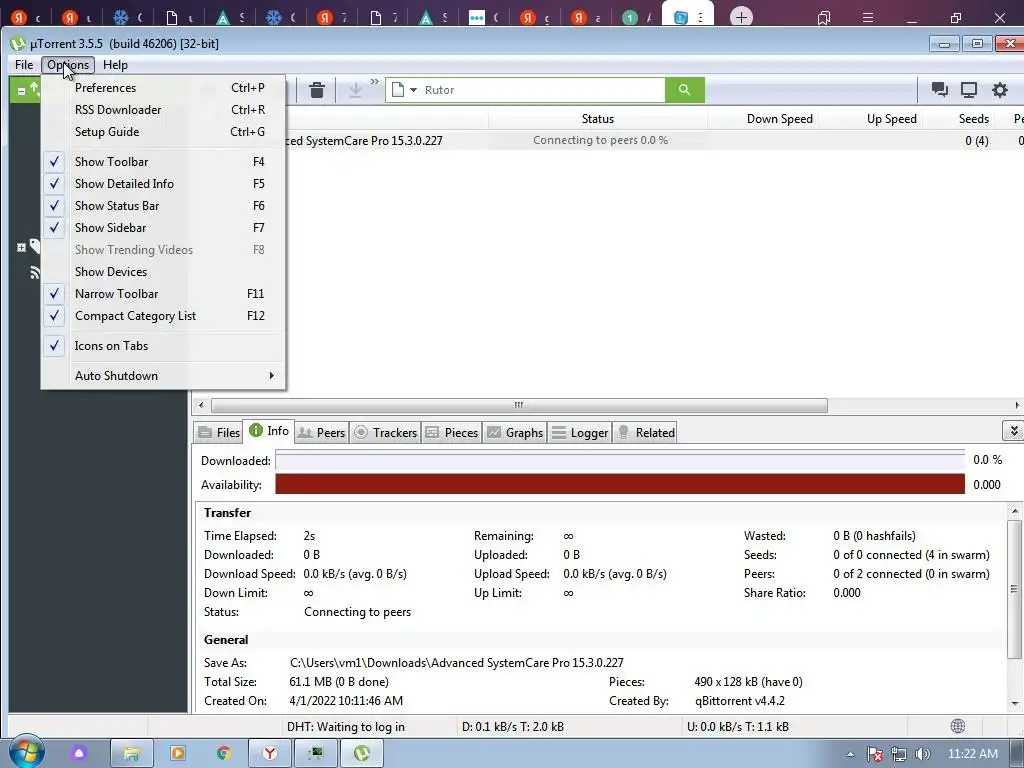Close the open Options menu
This screenshot has height=768, width=1024.
pos(68,65)
